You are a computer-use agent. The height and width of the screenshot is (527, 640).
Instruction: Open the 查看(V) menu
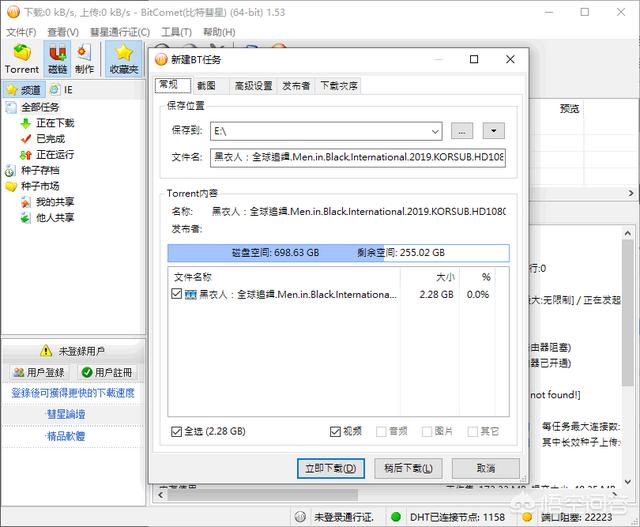tap(63, 32)
